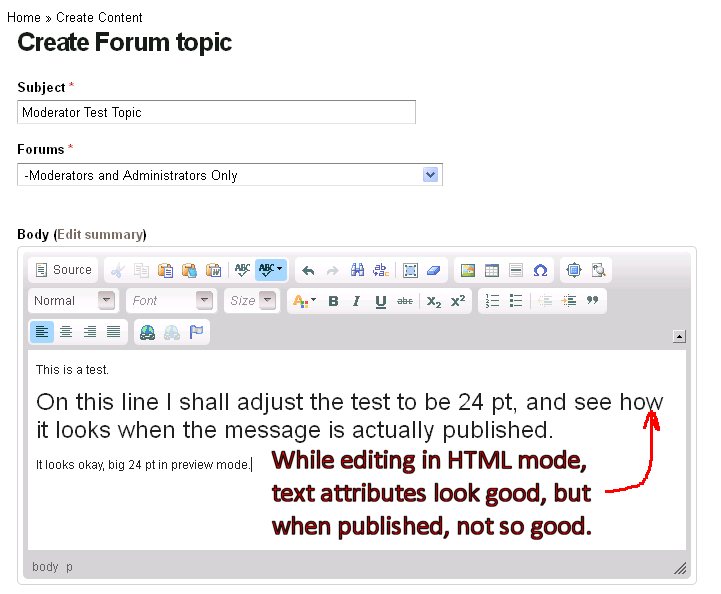The height and width of the screenshot is (594, 721).
Task: Open the paragraph format Normal dropdown
Action: 74,301
